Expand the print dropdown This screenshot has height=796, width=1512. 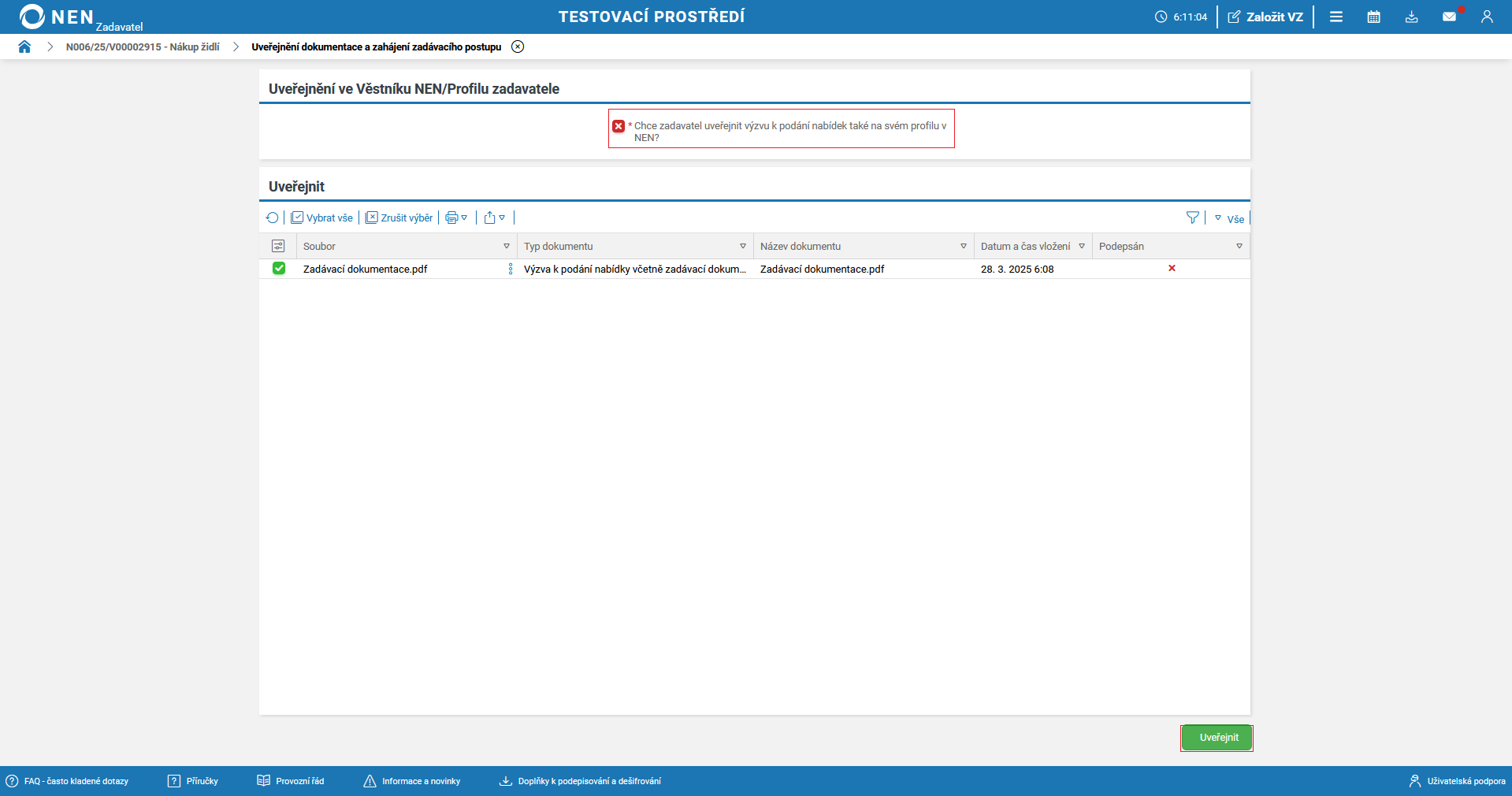click(x=456, y=218)
